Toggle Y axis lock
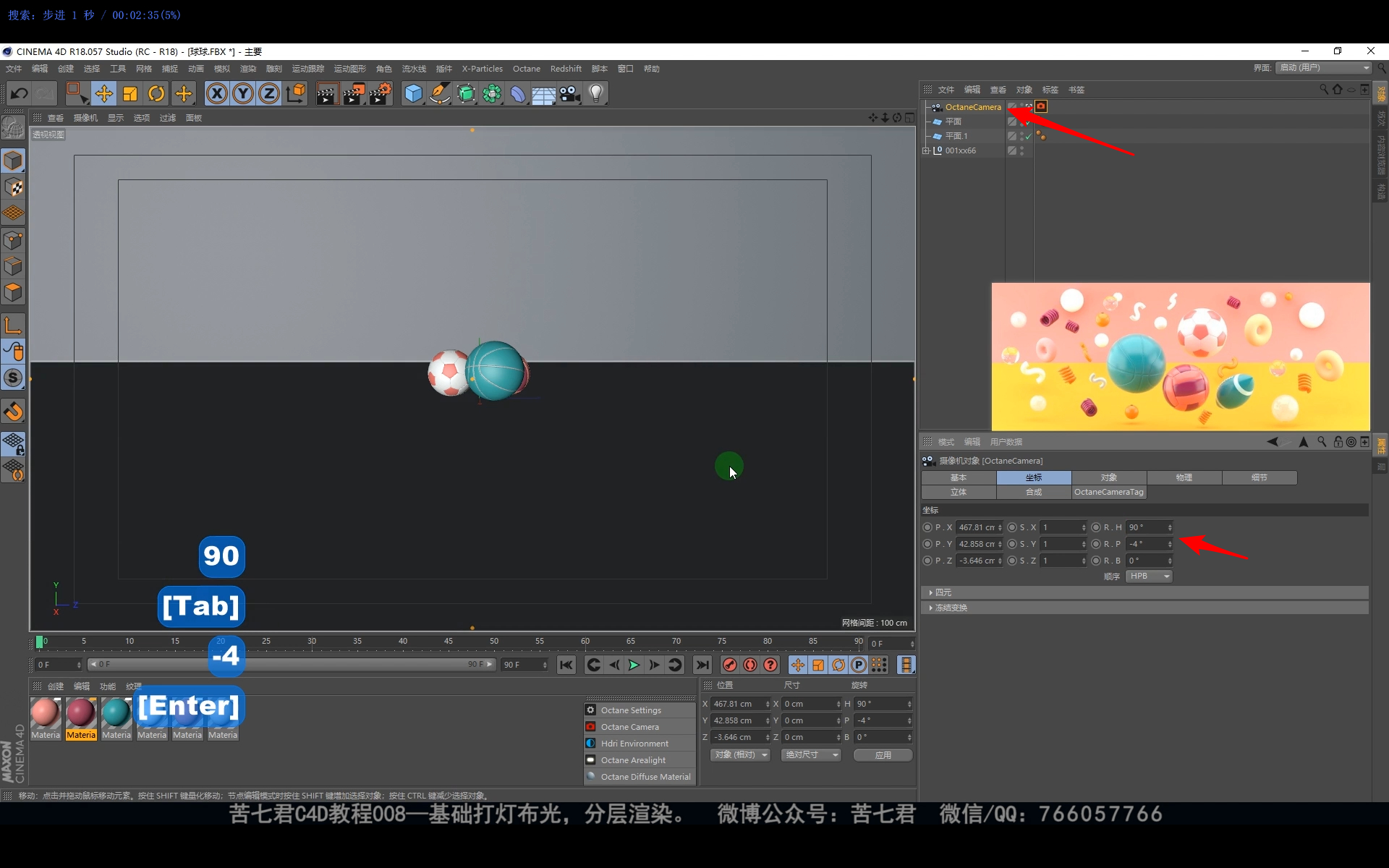 (x=243, y=93)
